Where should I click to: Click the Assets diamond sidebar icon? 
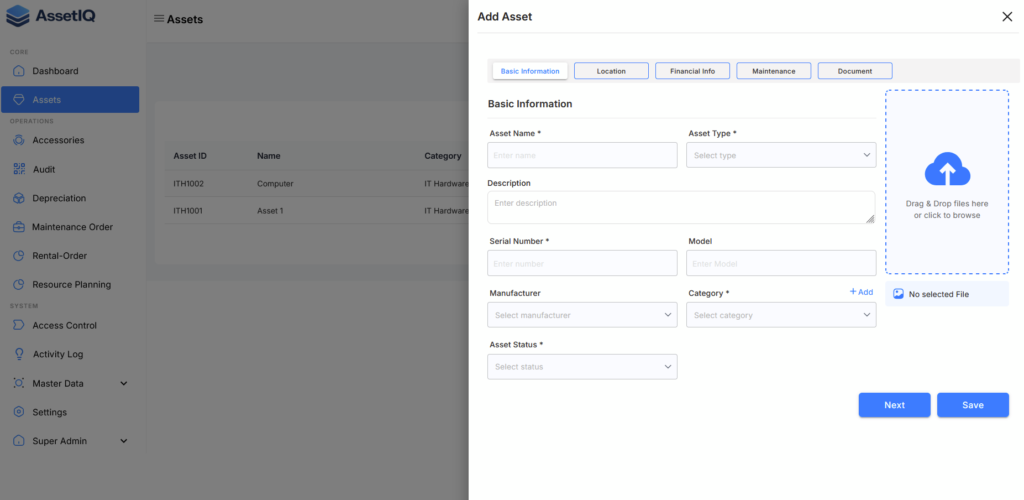tap(19, 100)
